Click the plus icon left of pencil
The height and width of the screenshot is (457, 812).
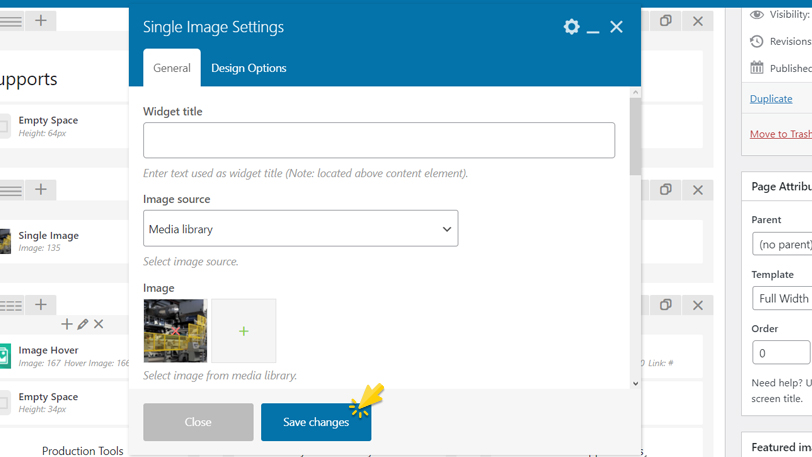(x=67, y=324)
